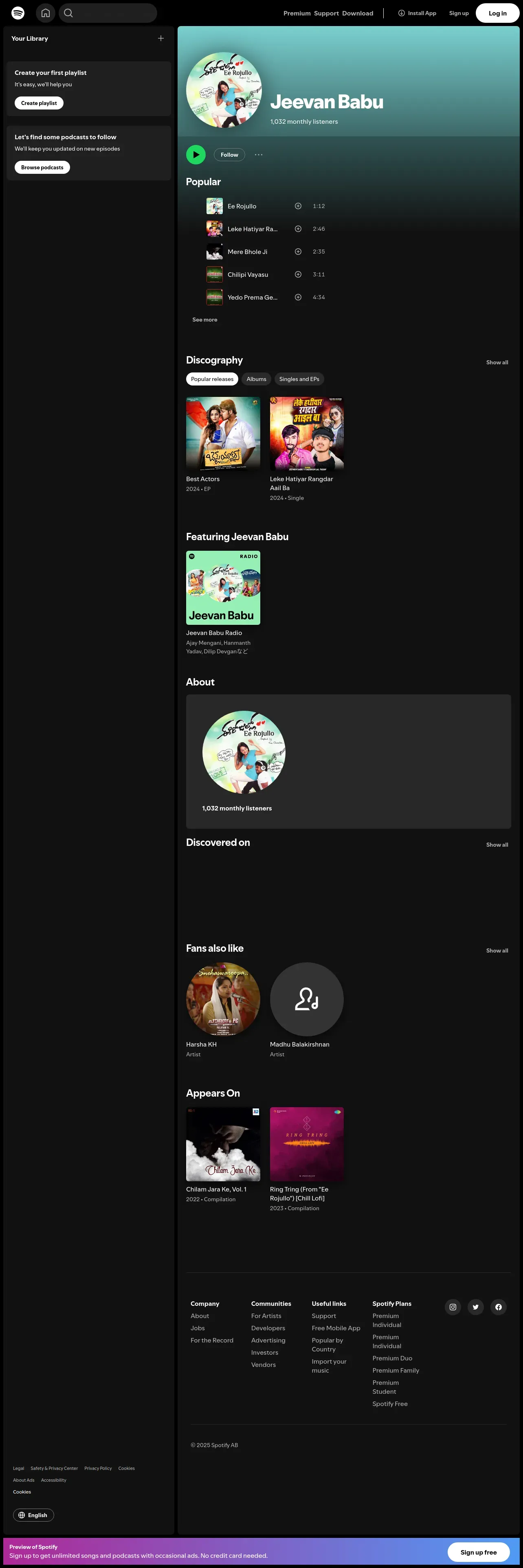Open Instagram social icon in footer
523x1568 pixels.
453,1307
